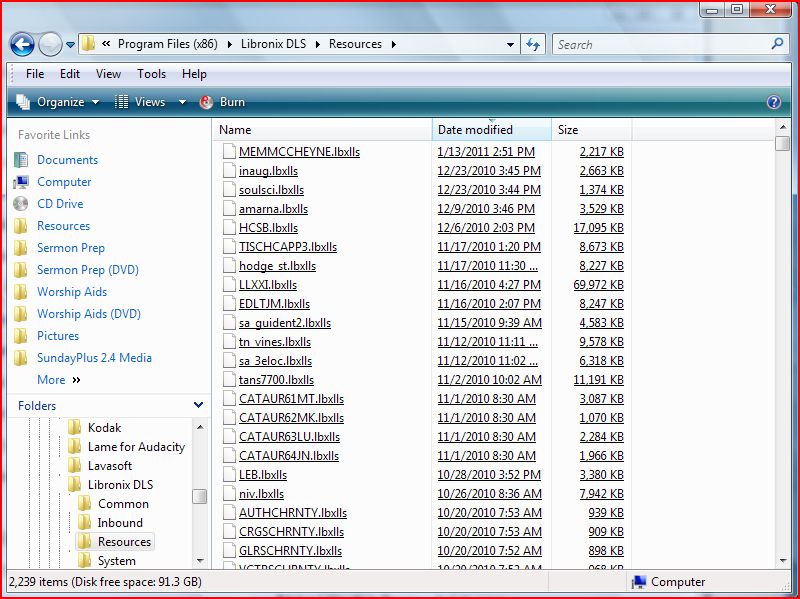Image resolution: width=800 pixels, height=599 pixels.
Task: Open the CD Drive favorite link
Action: coord(60,204)
